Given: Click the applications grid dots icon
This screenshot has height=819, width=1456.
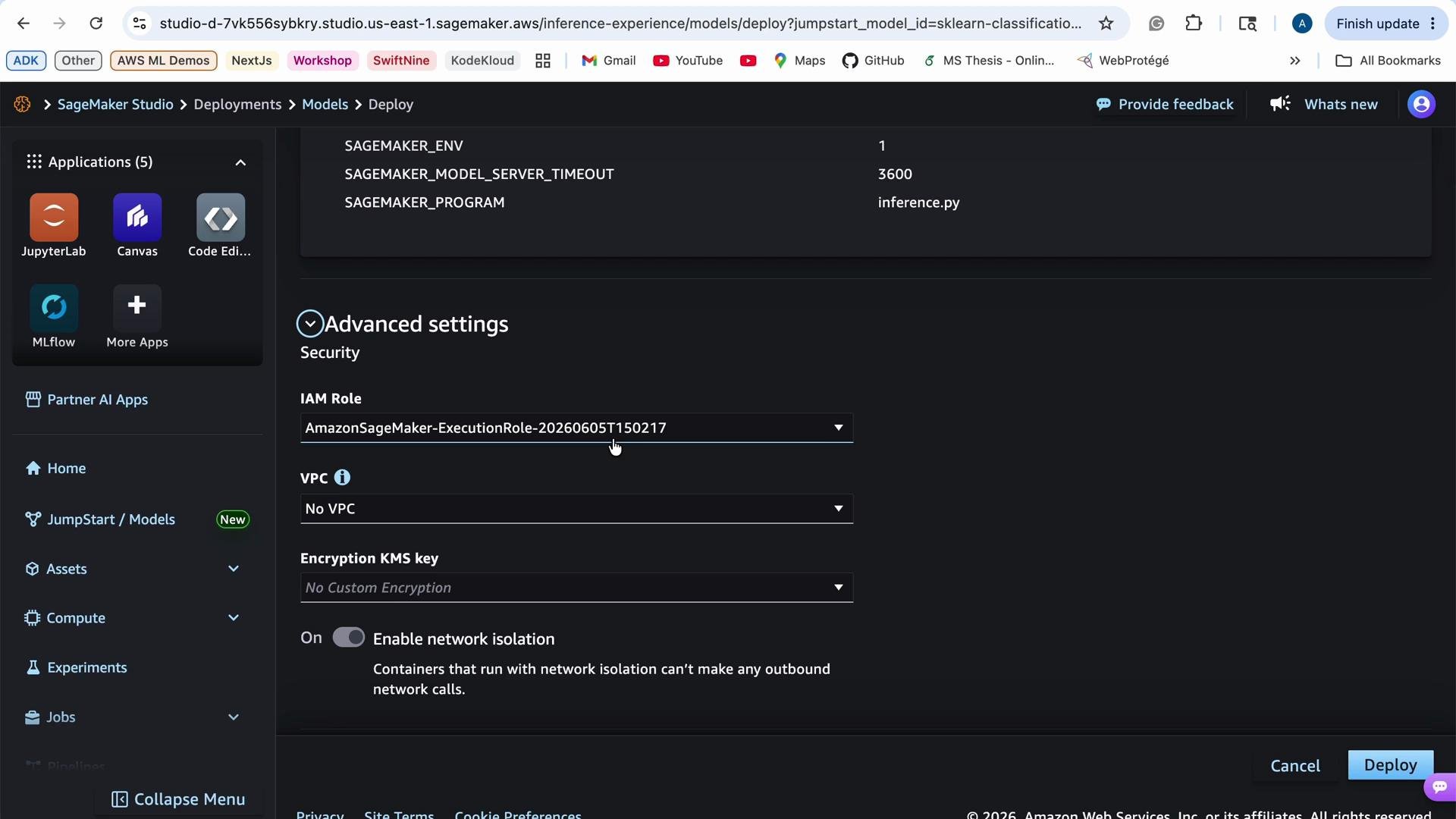Looking at the screenshot, I should (x=34, y=162).
